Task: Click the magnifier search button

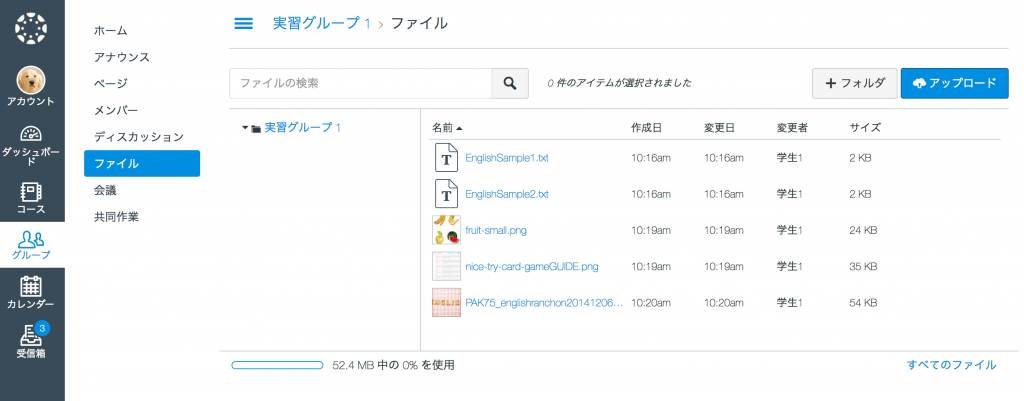Action: (x=510, y=84)
